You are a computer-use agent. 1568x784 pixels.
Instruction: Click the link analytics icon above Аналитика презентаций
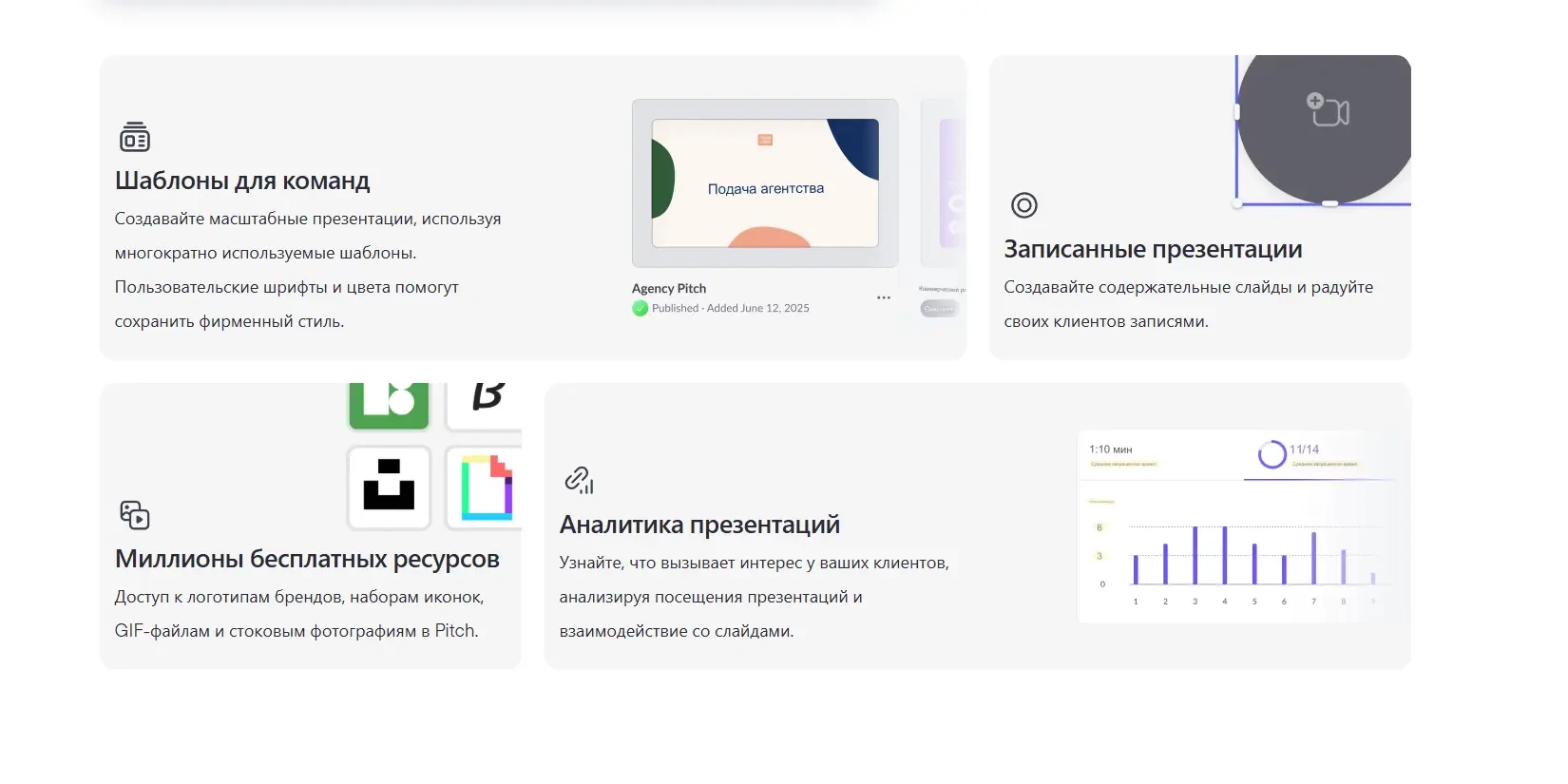coord(579,480)
